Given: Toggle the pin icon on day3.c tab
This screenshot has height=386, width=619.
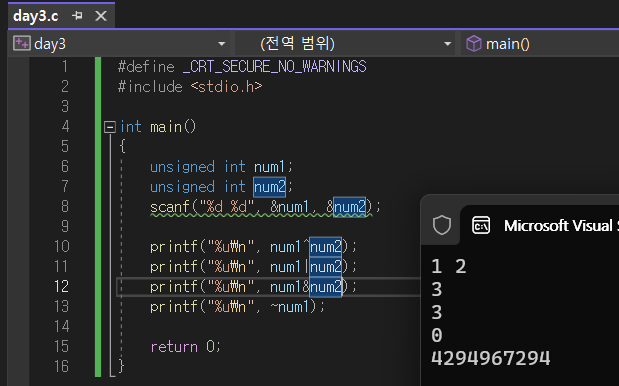Looking at the screenshot, I should pos(77,16).
